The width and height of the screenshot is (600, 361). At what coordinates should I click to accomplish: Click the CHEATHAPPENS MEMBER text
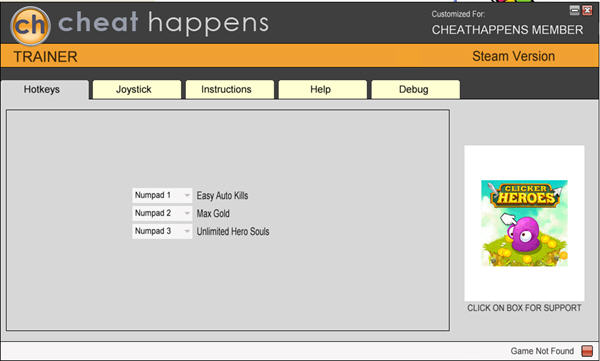[x=507, y=30]
